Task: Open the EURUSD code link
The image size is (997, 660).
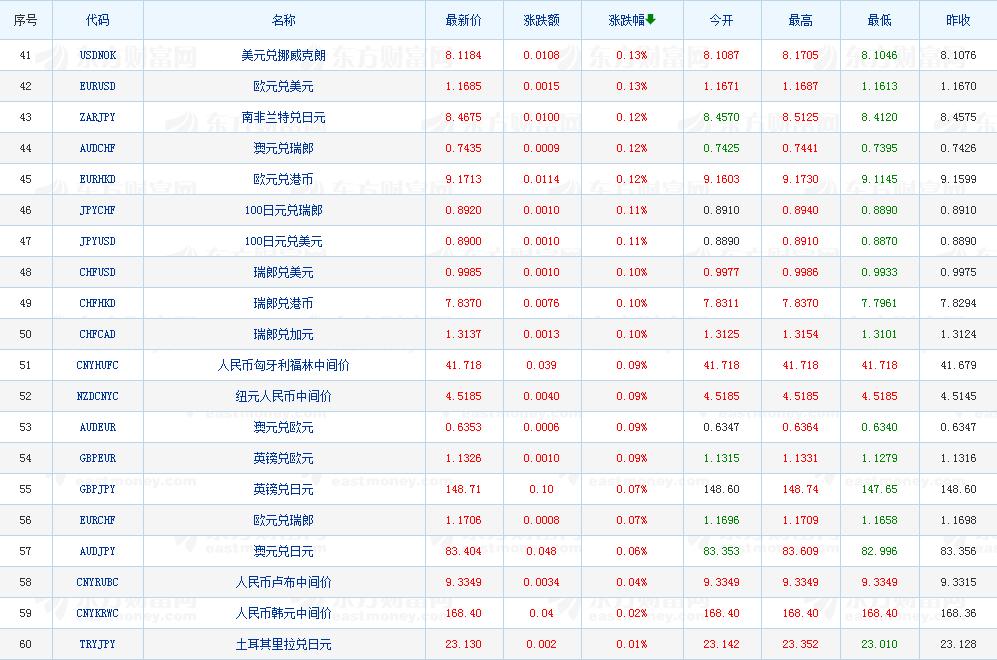Action: (98, 86)
